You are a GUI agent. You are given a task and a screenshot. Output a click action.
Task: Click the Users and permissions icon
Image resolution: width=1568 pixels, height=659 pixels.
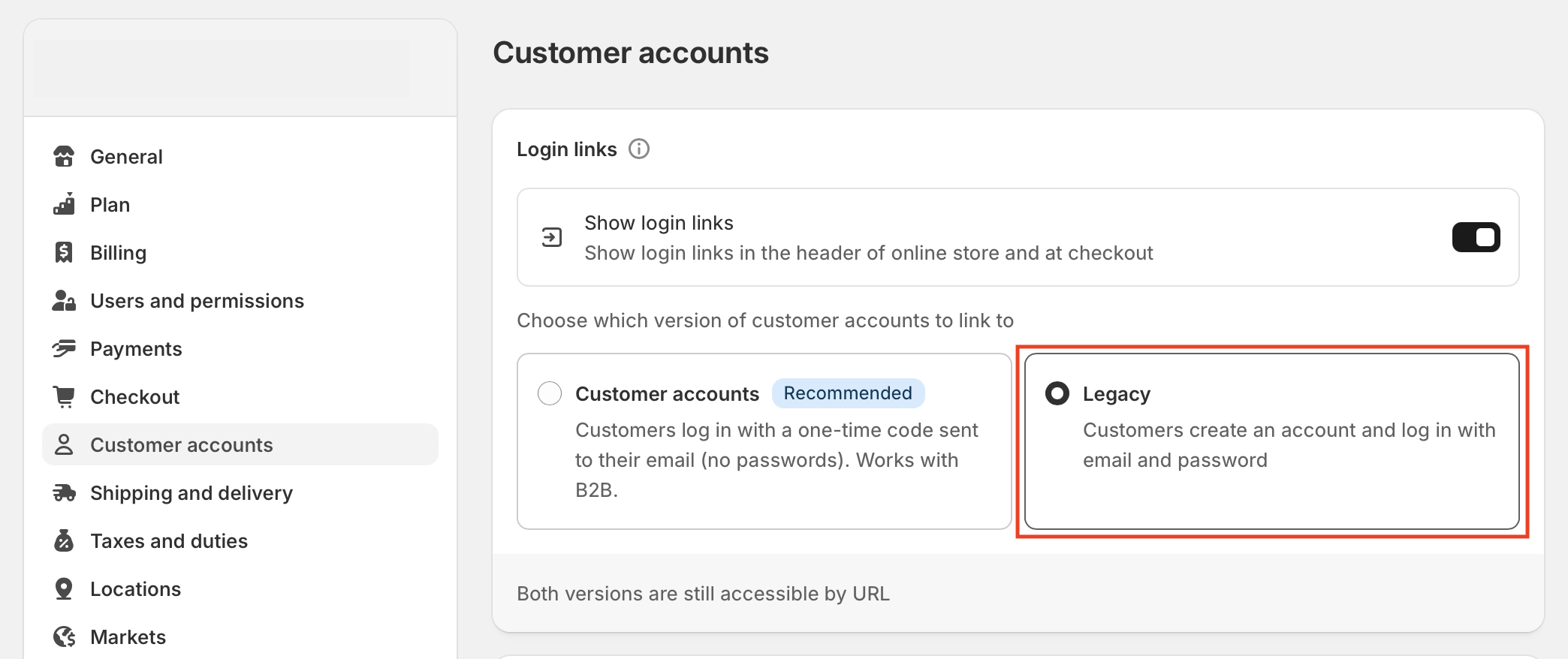tap(64, 301)
